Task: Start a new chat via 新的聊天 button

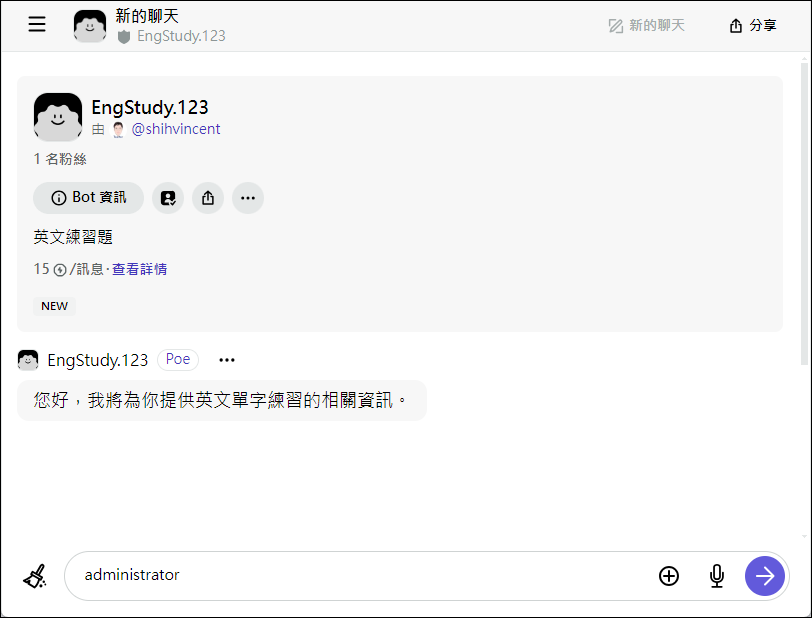Action: tap(646, 25)
